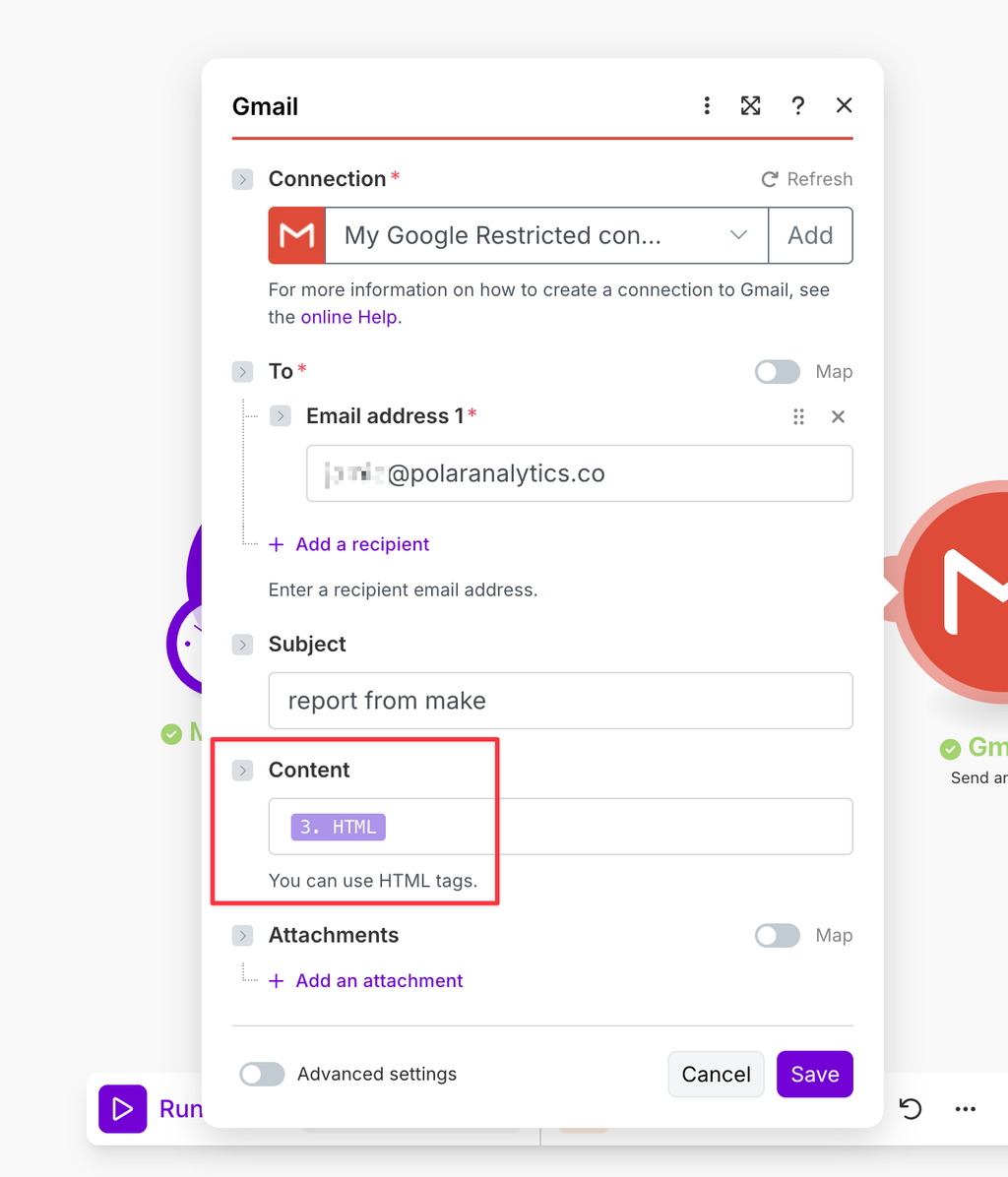
Task: Enable Advanced settings toggle
Action: (262, 1075)
